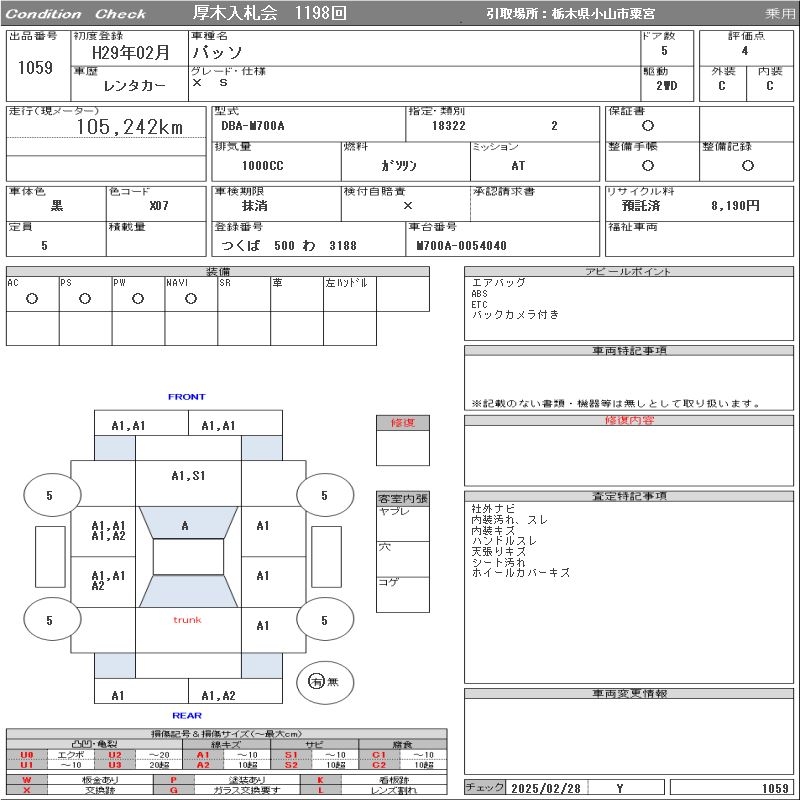Viewport: 800px width, 800px height.
Task: Click the 修復内容 section header
Action: pos(629,420)
